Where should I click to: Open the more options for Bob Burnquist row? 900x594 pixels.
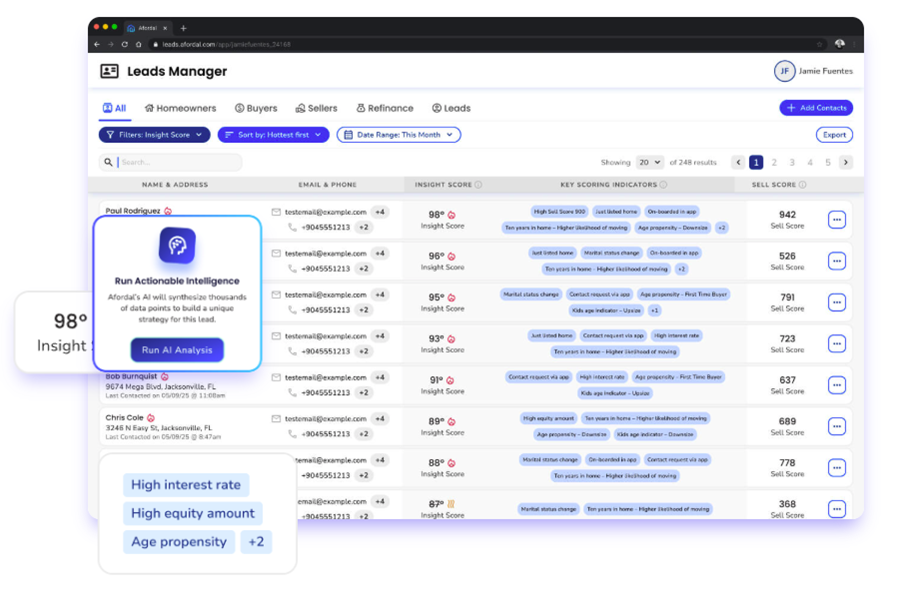pyautogui.click(x=837, y=385)
